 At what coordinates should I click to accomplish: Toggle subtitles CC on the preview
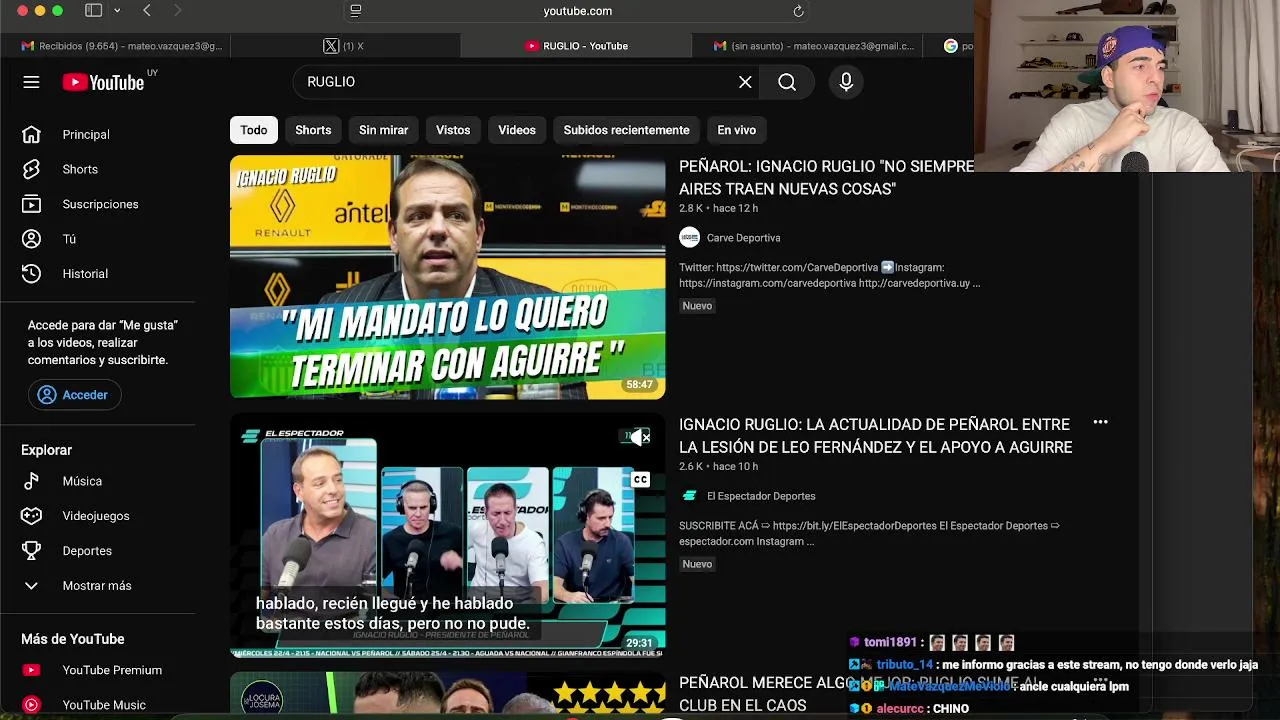(640, 480)
